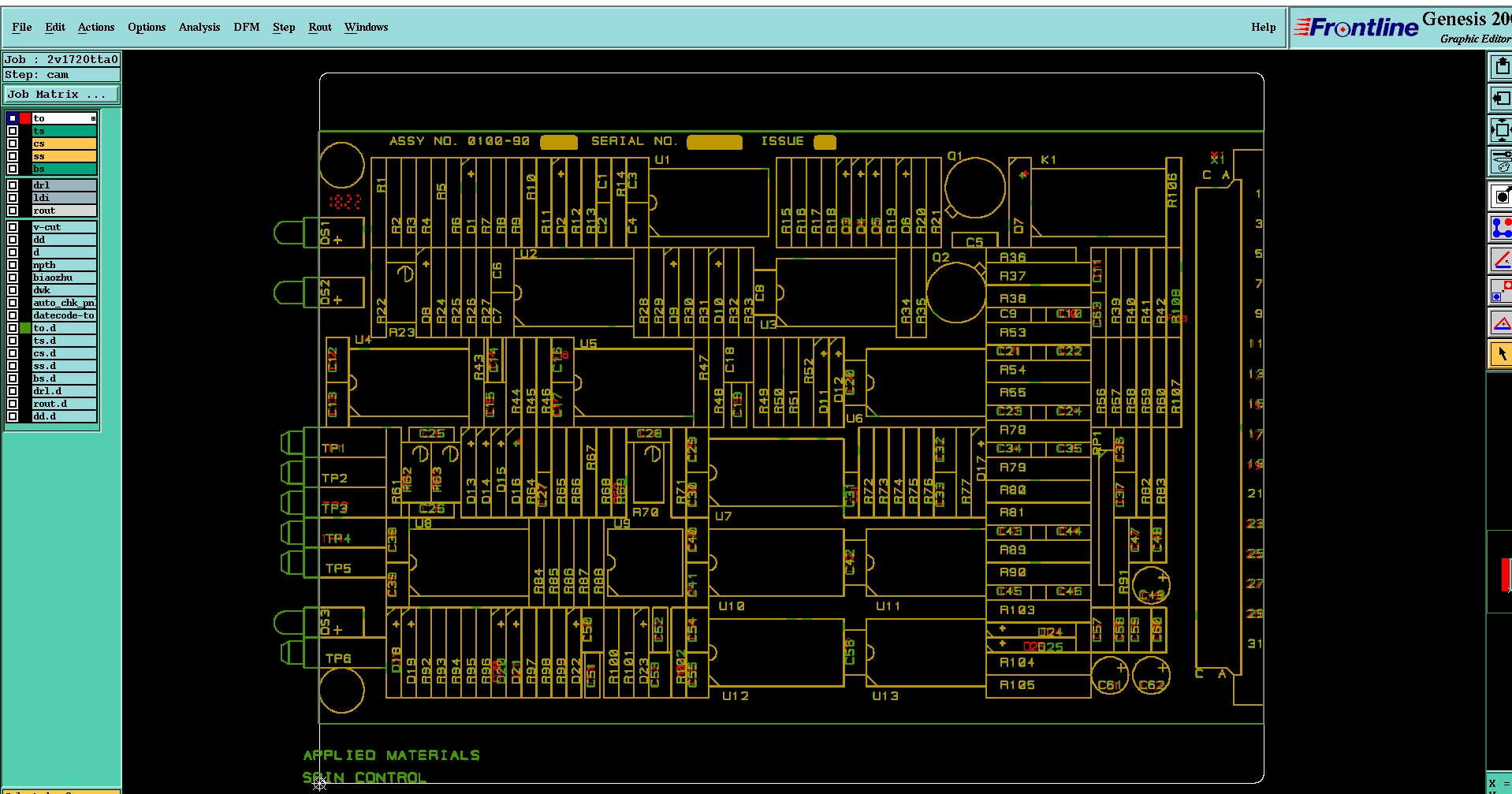
Task: Click the Job : 2v1720tta0 label
Action: point(61,59)
